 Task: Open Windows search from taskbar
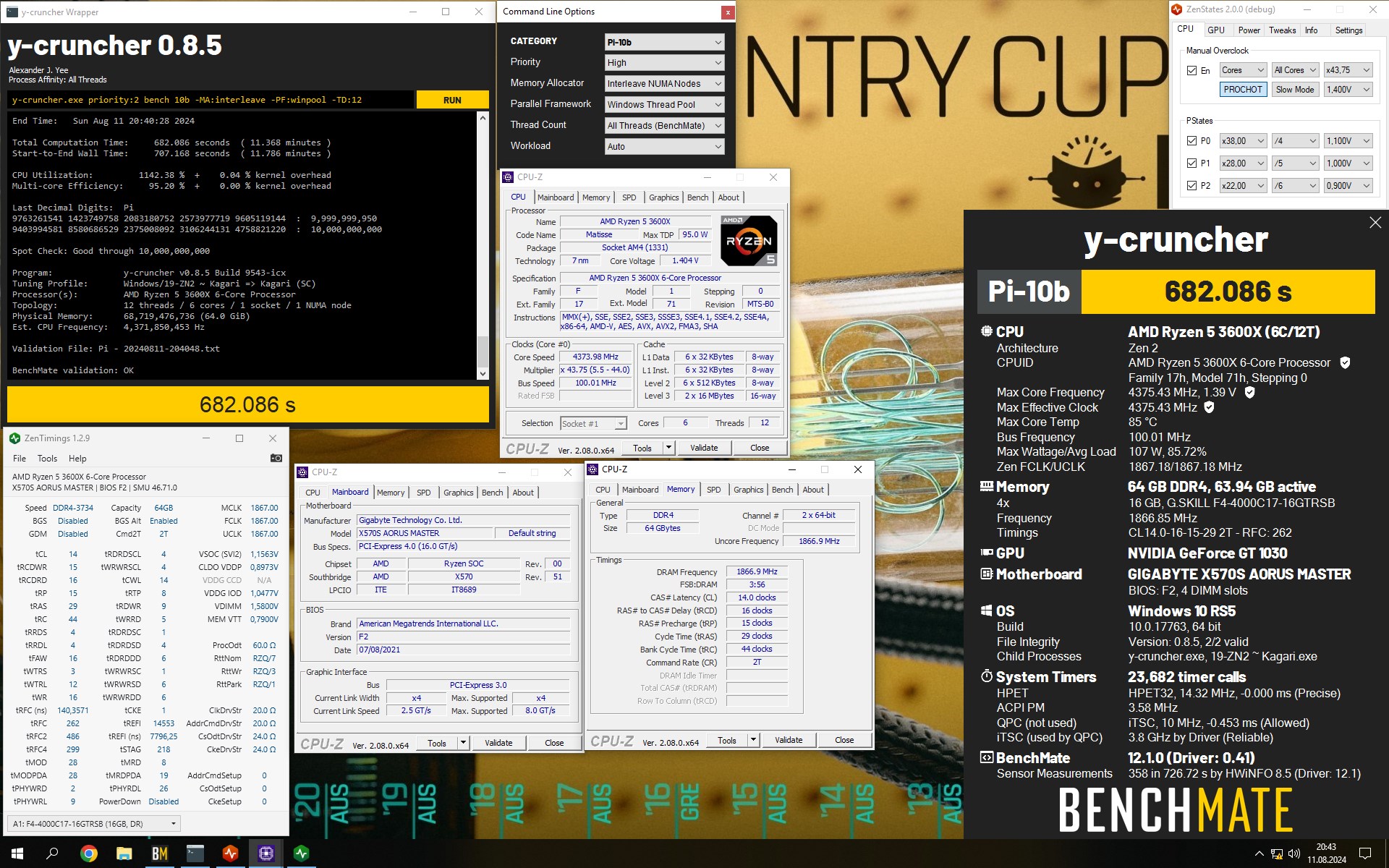[x=52, y=854]
